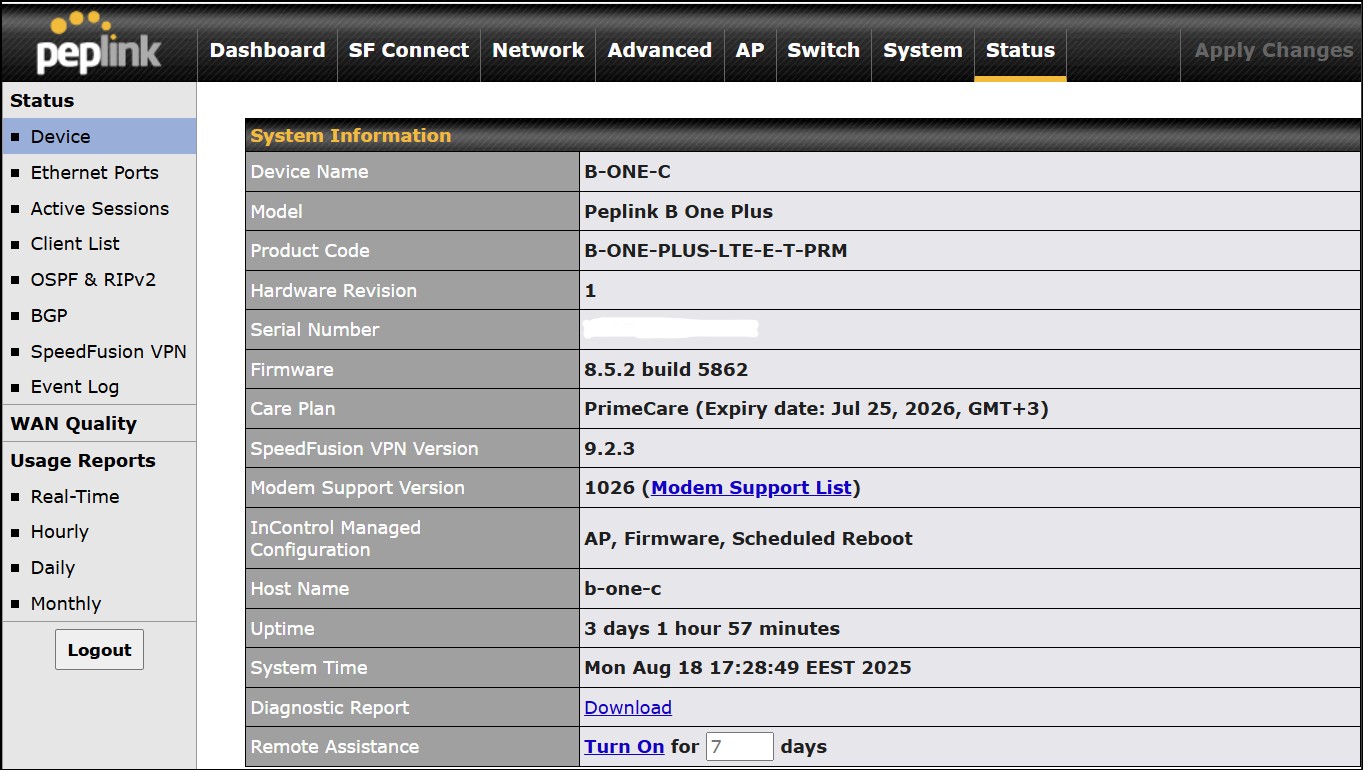Select host name value b-one-c
1363x770 pixels.
click(x=623, y=589)
